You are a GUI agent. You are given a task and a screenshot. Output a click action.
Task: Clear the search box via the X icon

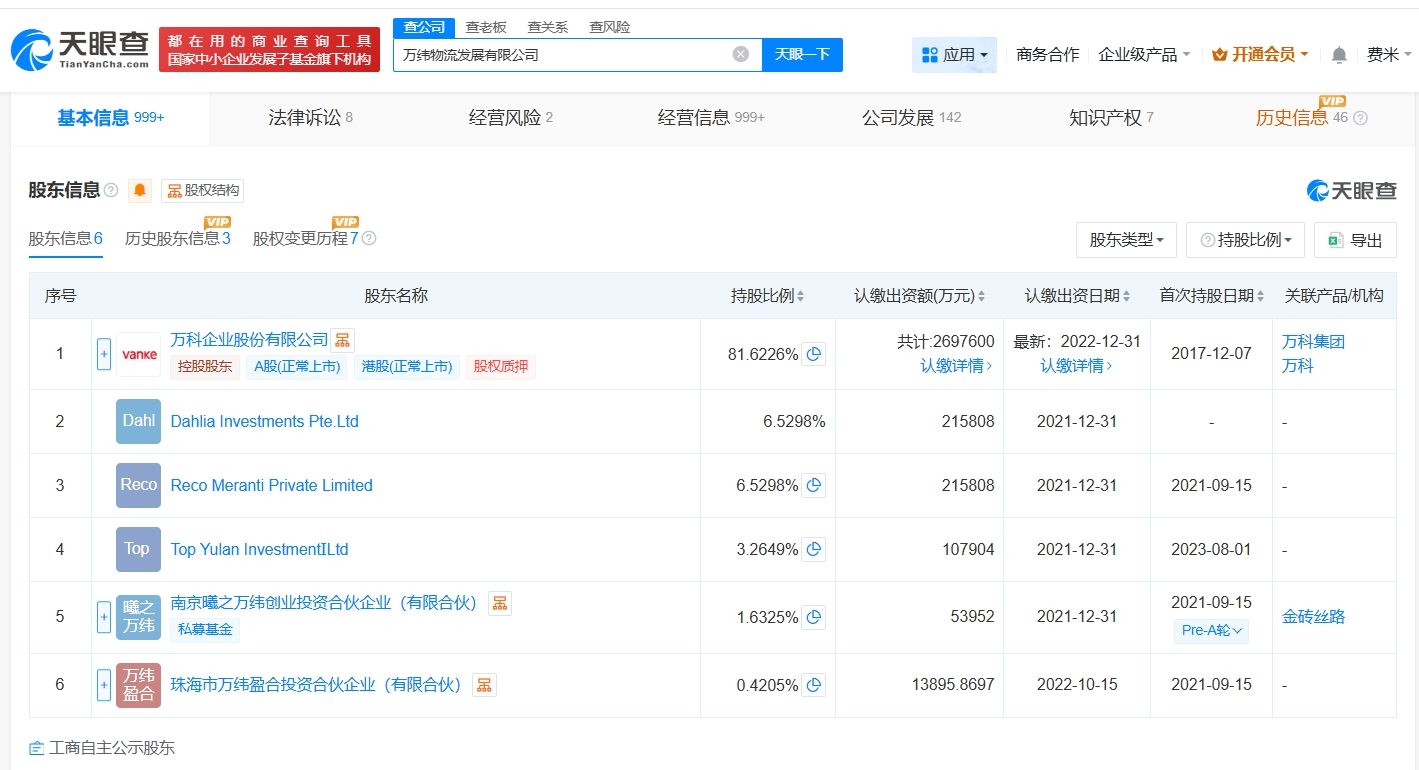click(739, 54)
